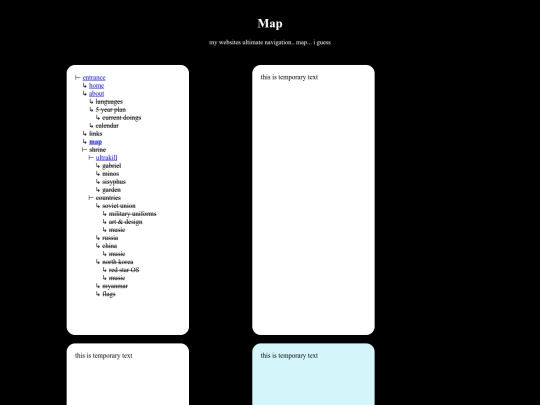Screen dimensions: 540x405
Task: Click temporary text in bottom left card
Action: 104,355
